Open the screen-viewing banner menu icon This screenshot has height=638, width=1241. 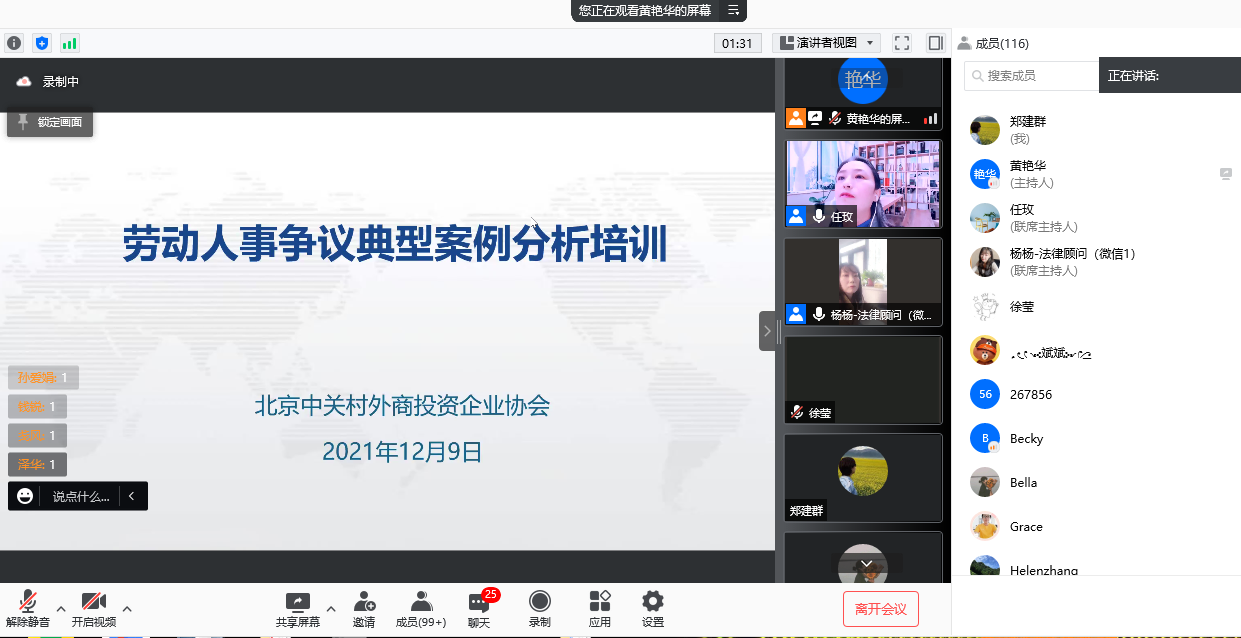click(x=733, y=10)
